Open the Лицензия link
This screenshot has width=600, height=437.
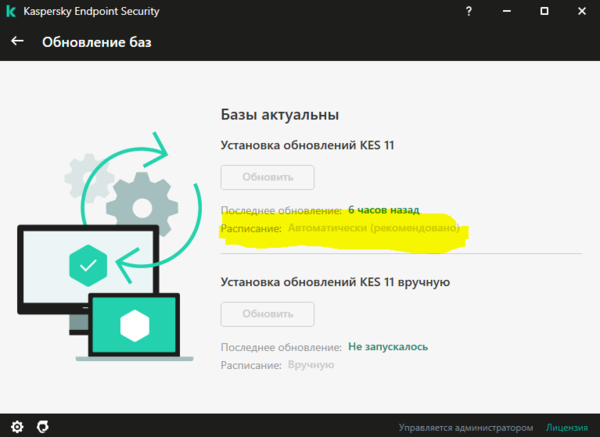click(567, 427)
